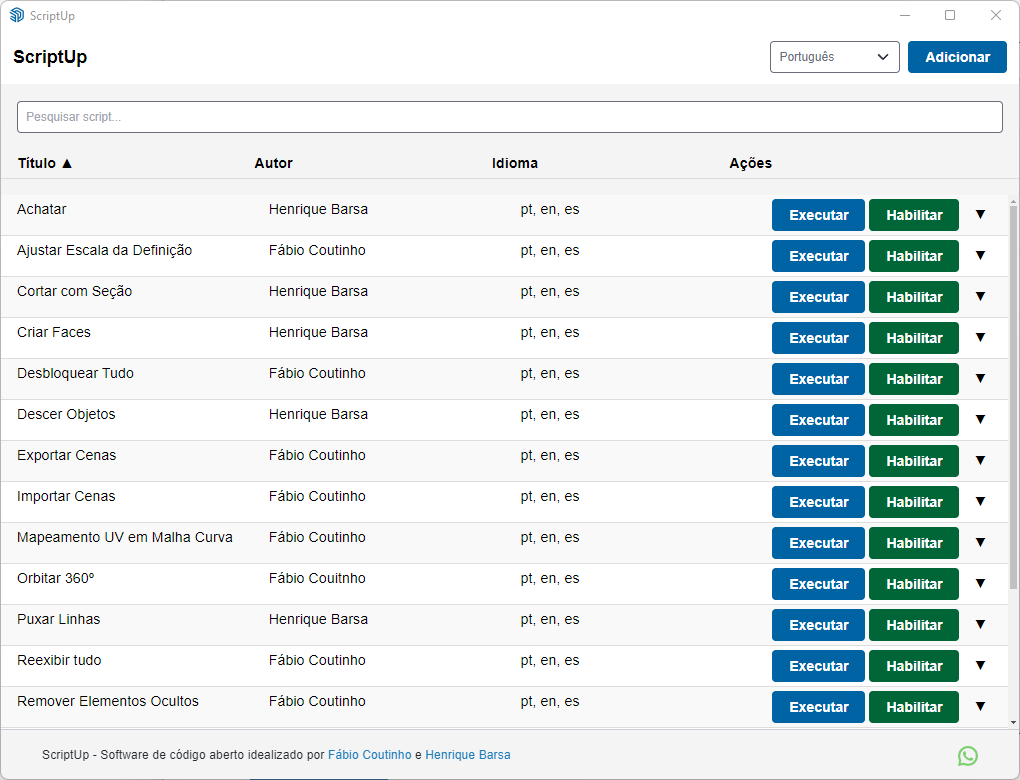Execute the Desbloquear Tudo script
Image resolution: width=1020 pixels, height=780 pixels.
(x=818, y=379)
